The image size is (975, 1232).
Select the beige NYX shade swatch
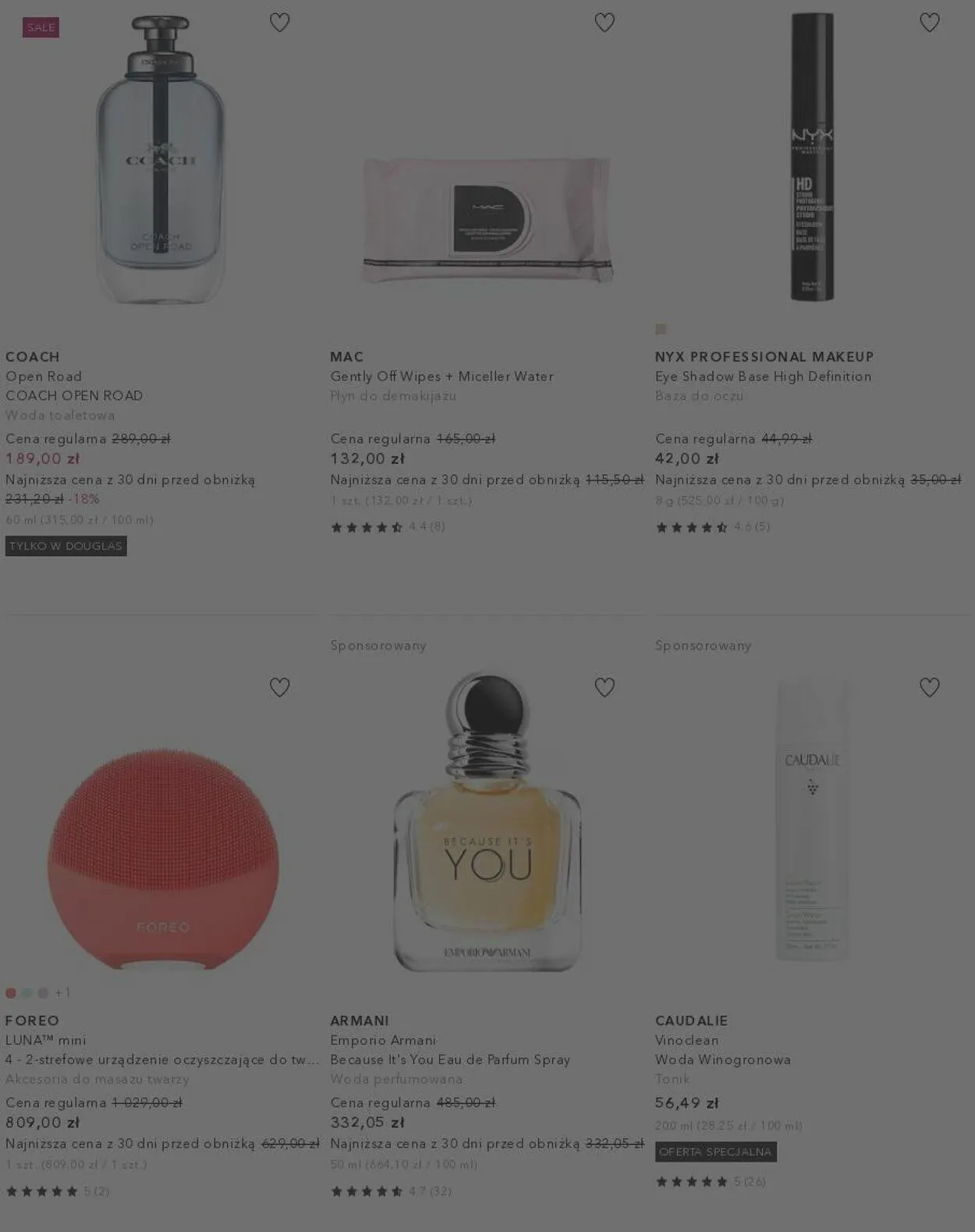tap(661, 329)
